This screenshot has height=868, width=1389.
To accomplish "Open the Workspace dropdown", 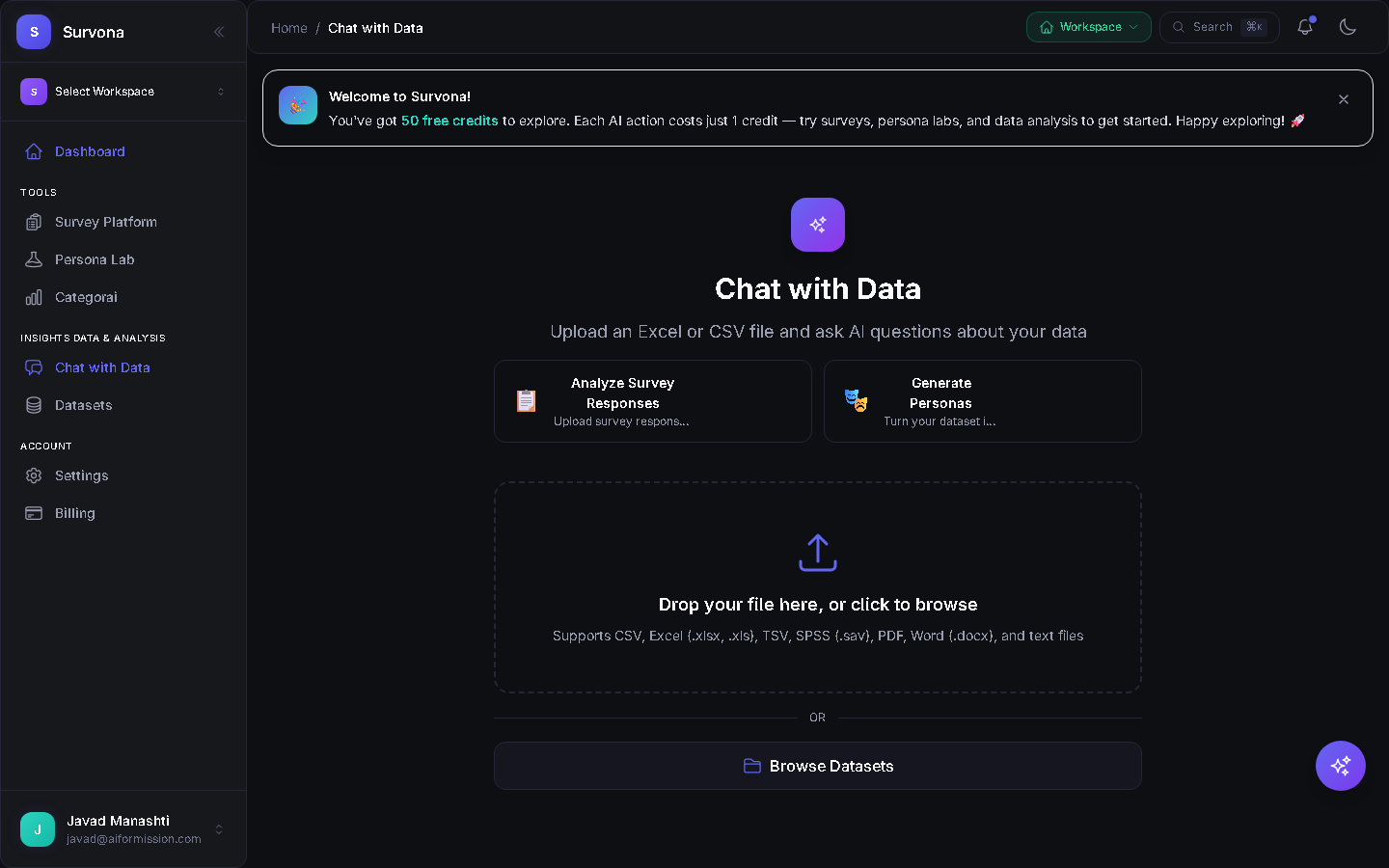I will 1088,27.
